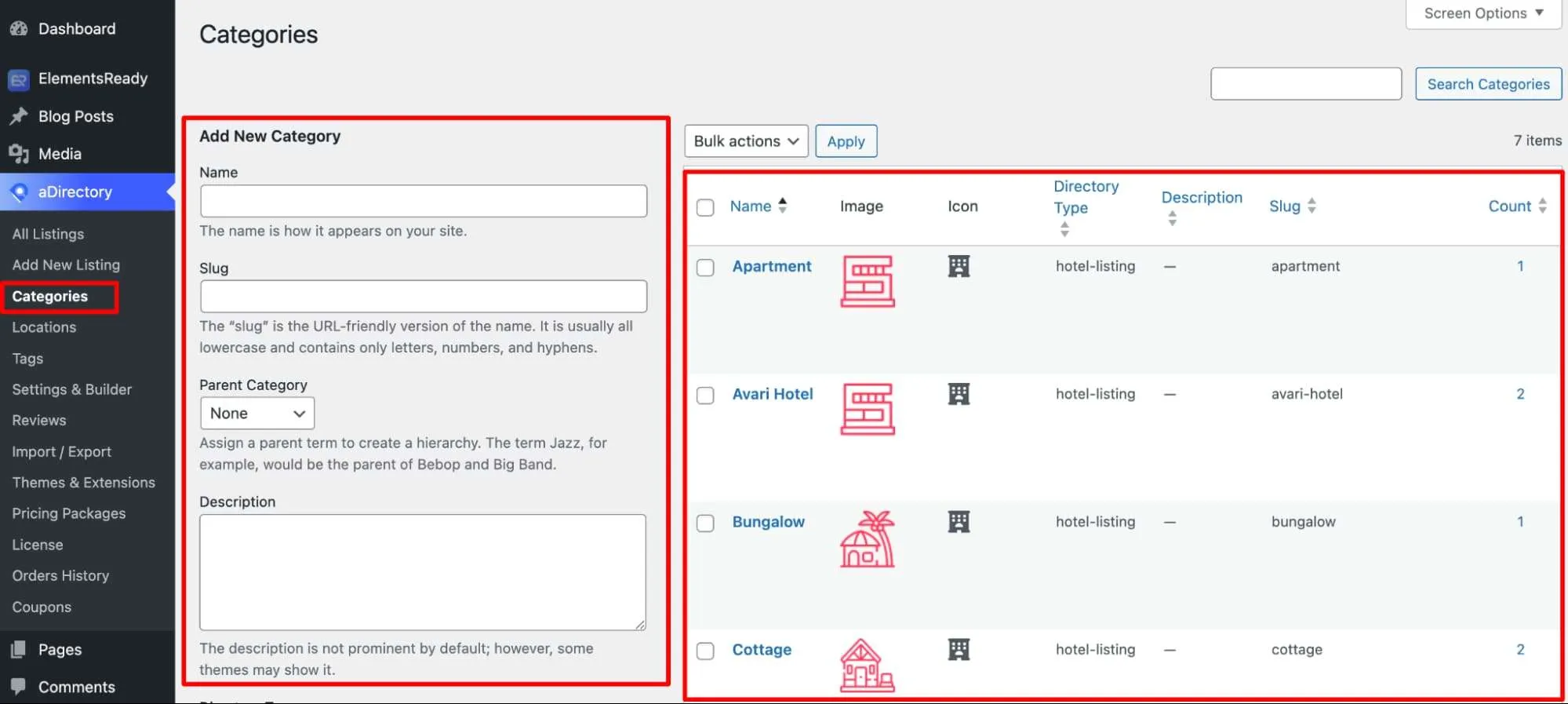
Task: Click the Cottage house image icon
Action: coord(868,665)
